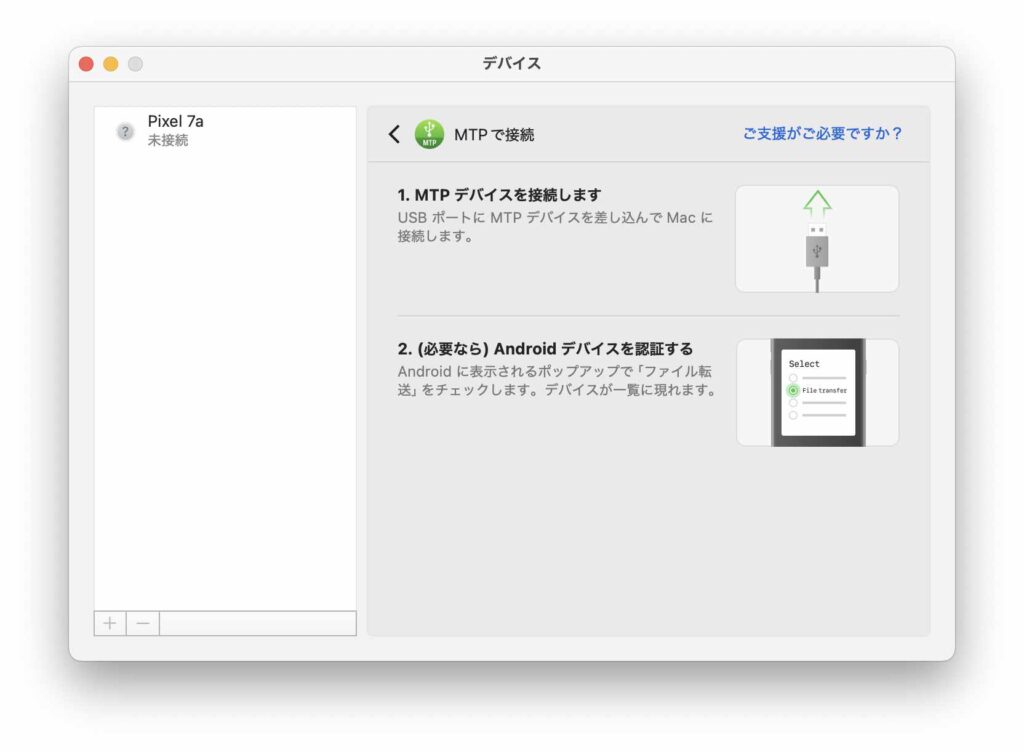This screenshot has height=752, width=1024.
Task: Click the radio button above File transfer
Action: tap(793, 378)
